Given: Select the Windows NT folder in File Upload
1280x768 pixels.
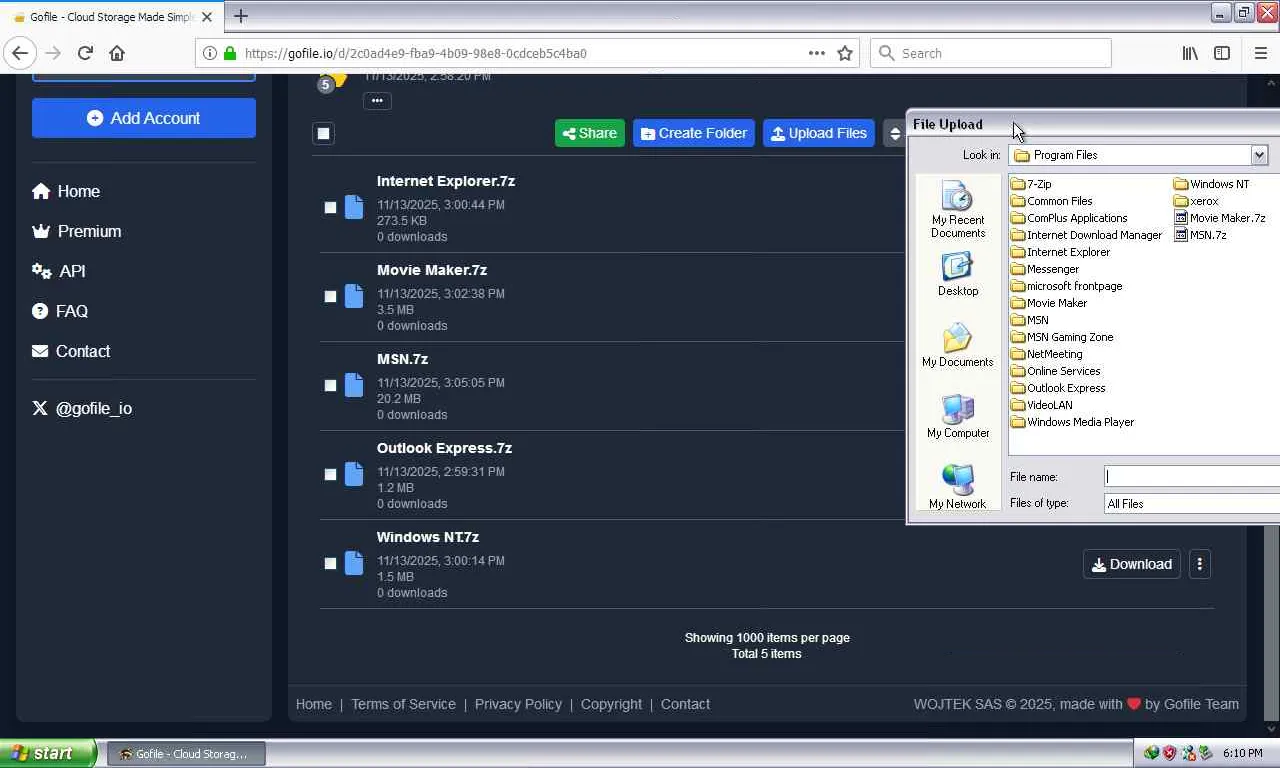Looking at the screenshot, I should coord(1212,184).
